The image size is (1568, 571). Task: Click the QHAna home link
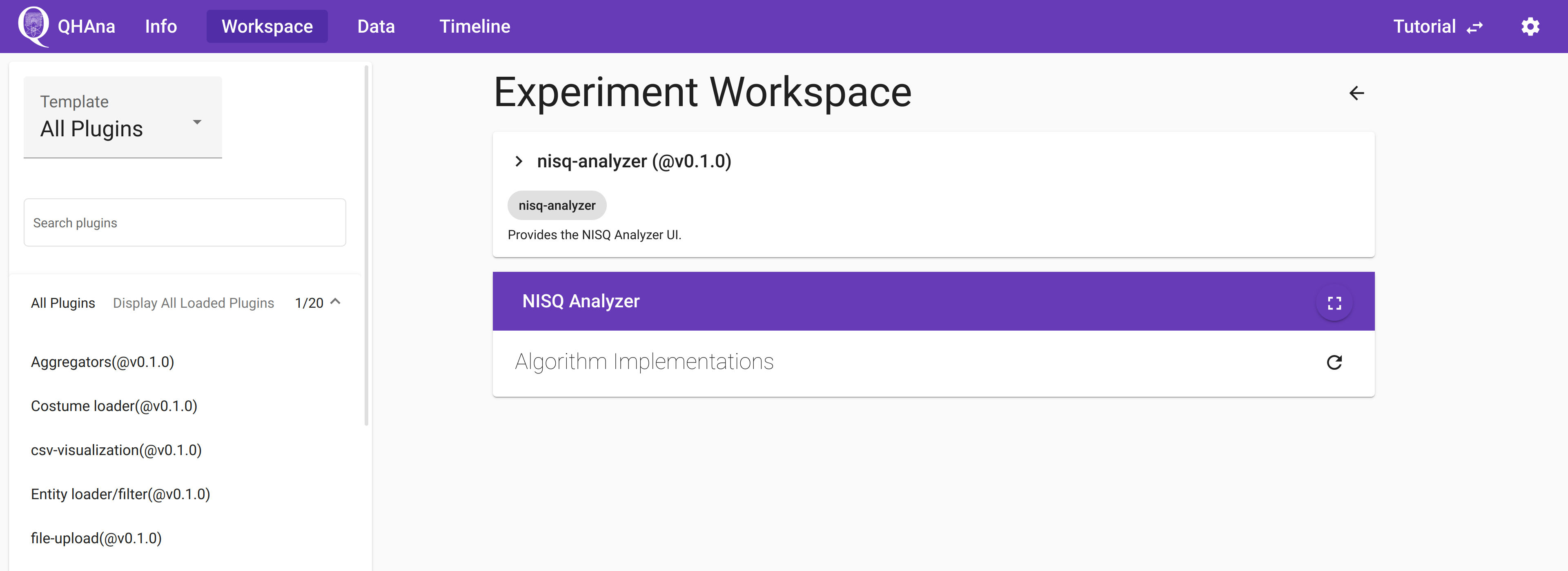coord(86,26)
